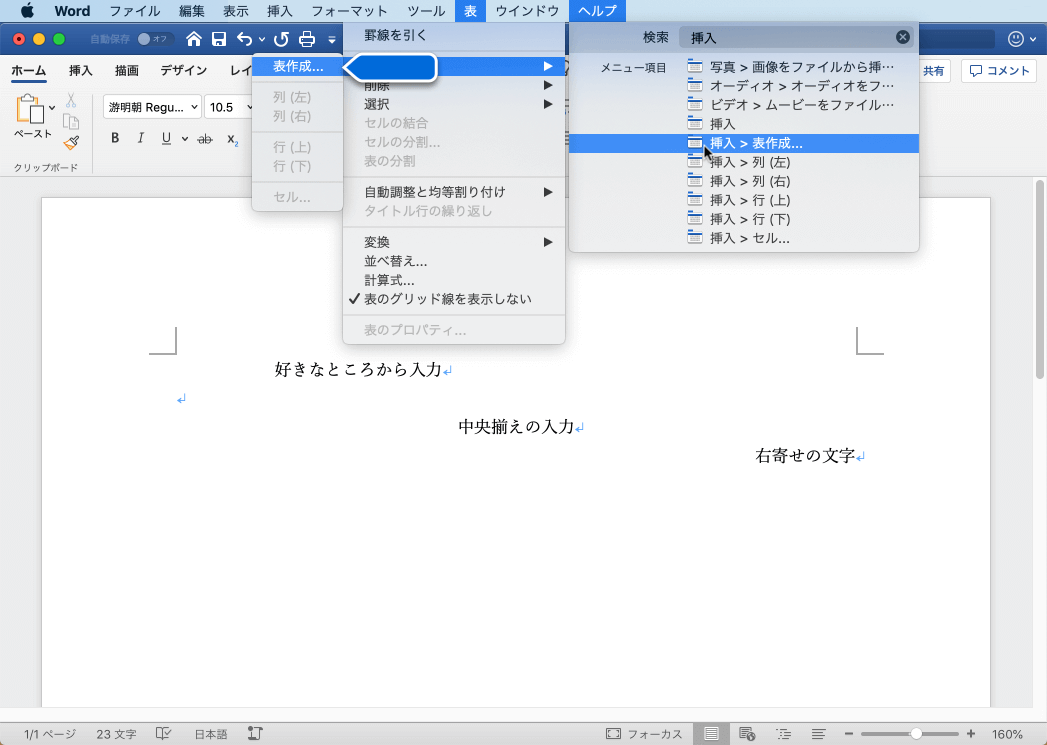This screenshot has width=1047, height=745.
Task: Open the Apple menu
Action: (27, 11)
